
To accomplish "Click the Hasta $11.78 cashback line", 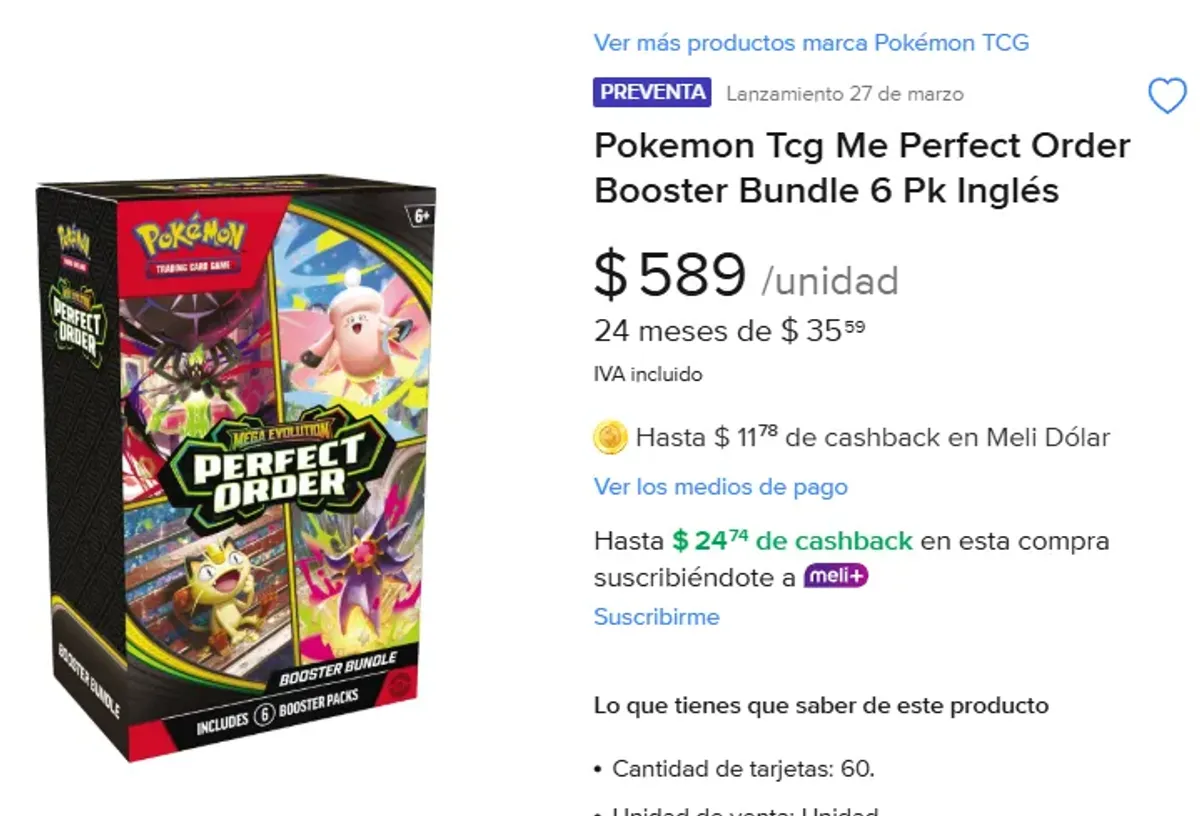I will coord(870,437).
